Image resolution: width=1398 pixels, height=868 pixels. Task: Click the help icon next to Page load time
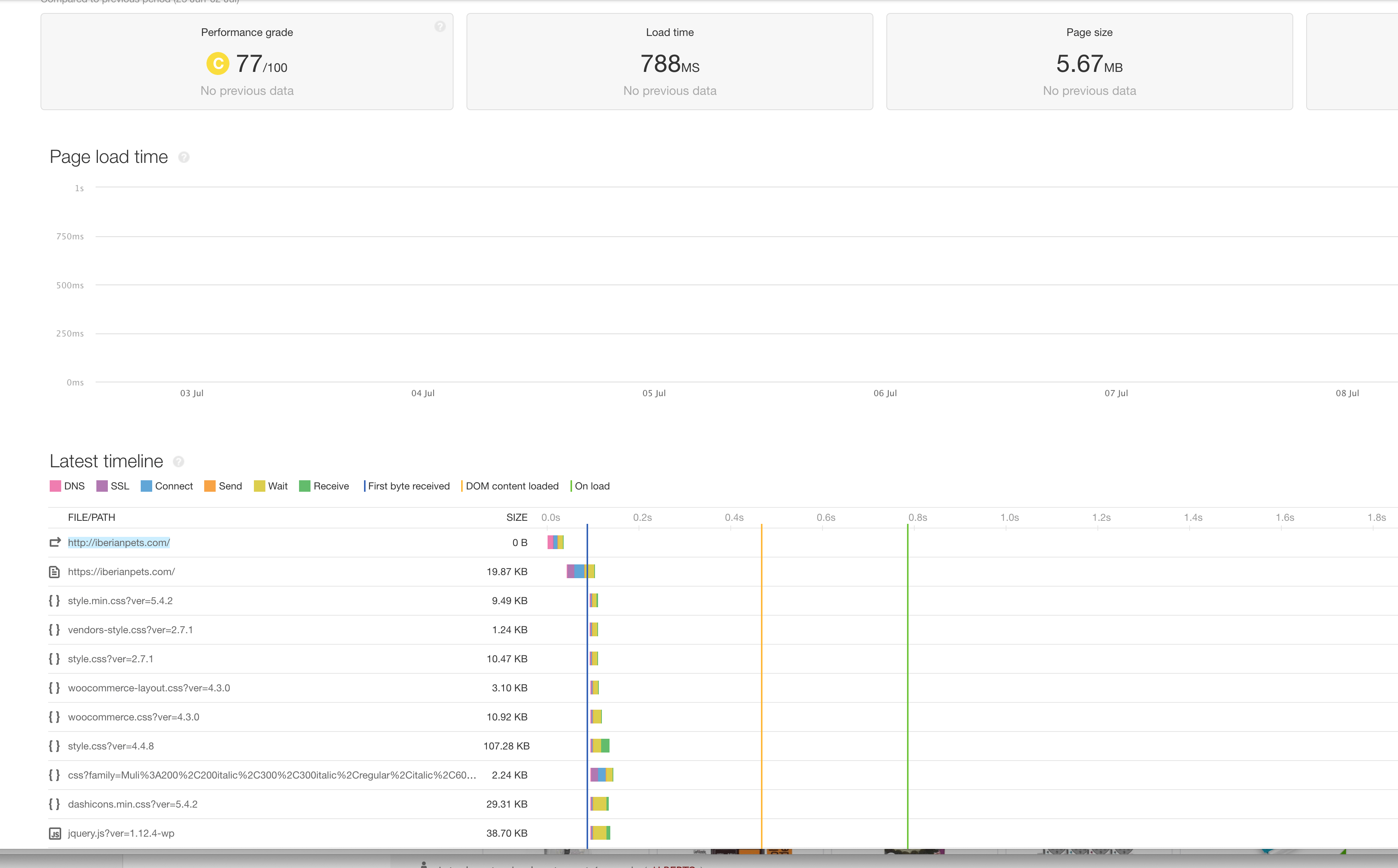click(x=184, y=157)
